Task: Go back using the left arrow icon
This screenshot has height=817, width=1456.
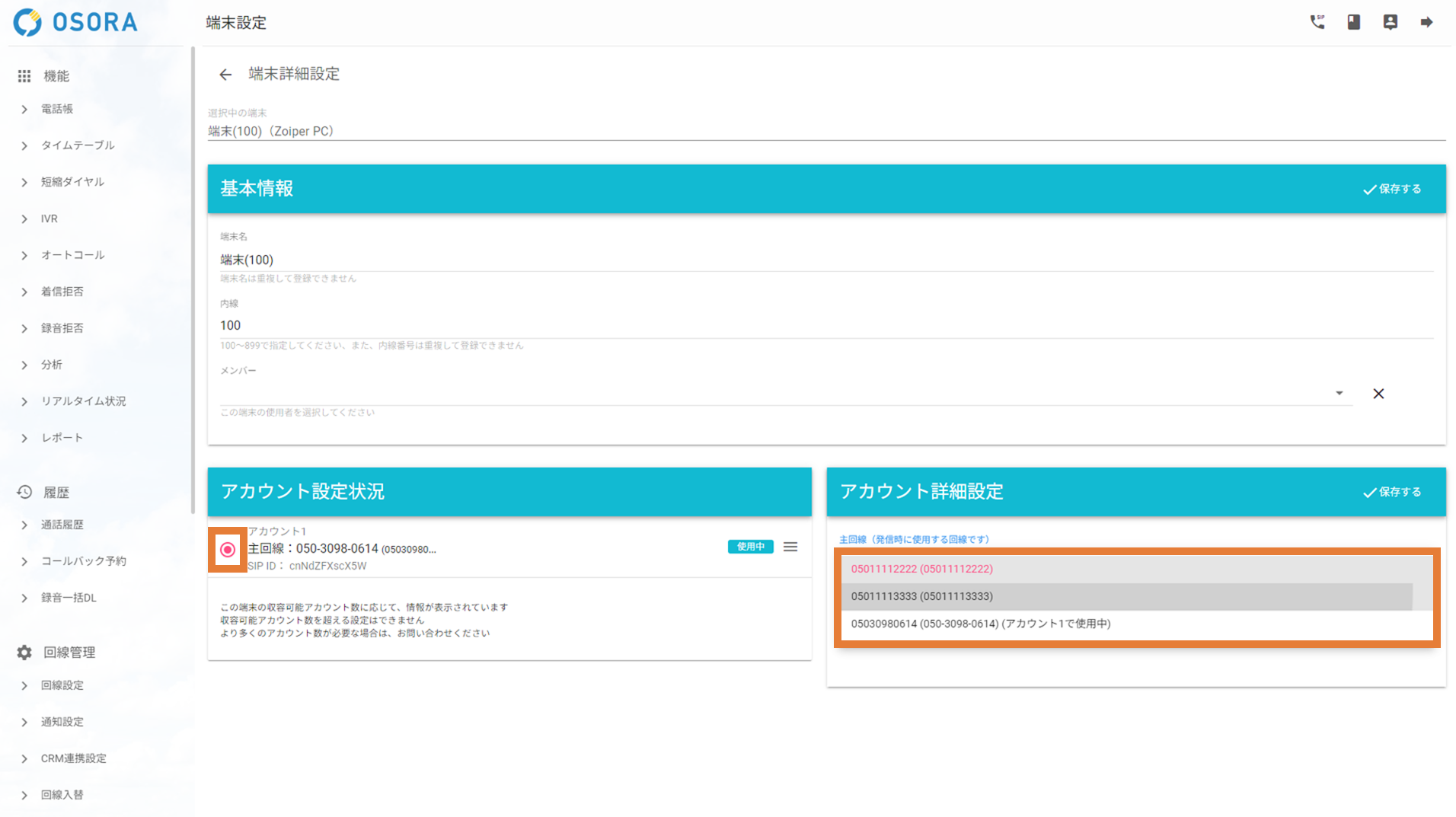Action: tap(225, 75)
